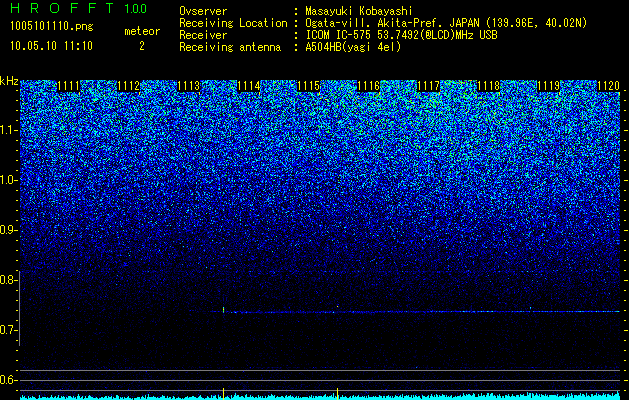The width and height of the screenshot is (629, 400).
Task: Click the 0.6 kHz axis label
Action: [x=8, y=380]
